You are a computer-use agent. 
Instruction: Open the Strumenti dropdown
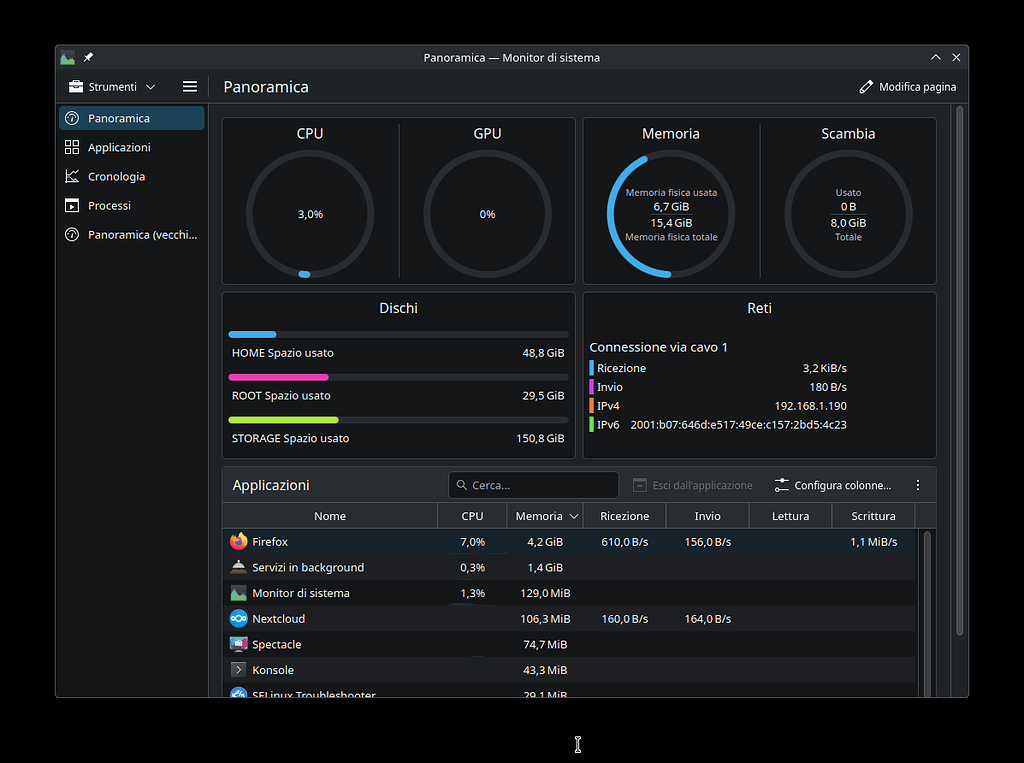(x=110, y=86)
